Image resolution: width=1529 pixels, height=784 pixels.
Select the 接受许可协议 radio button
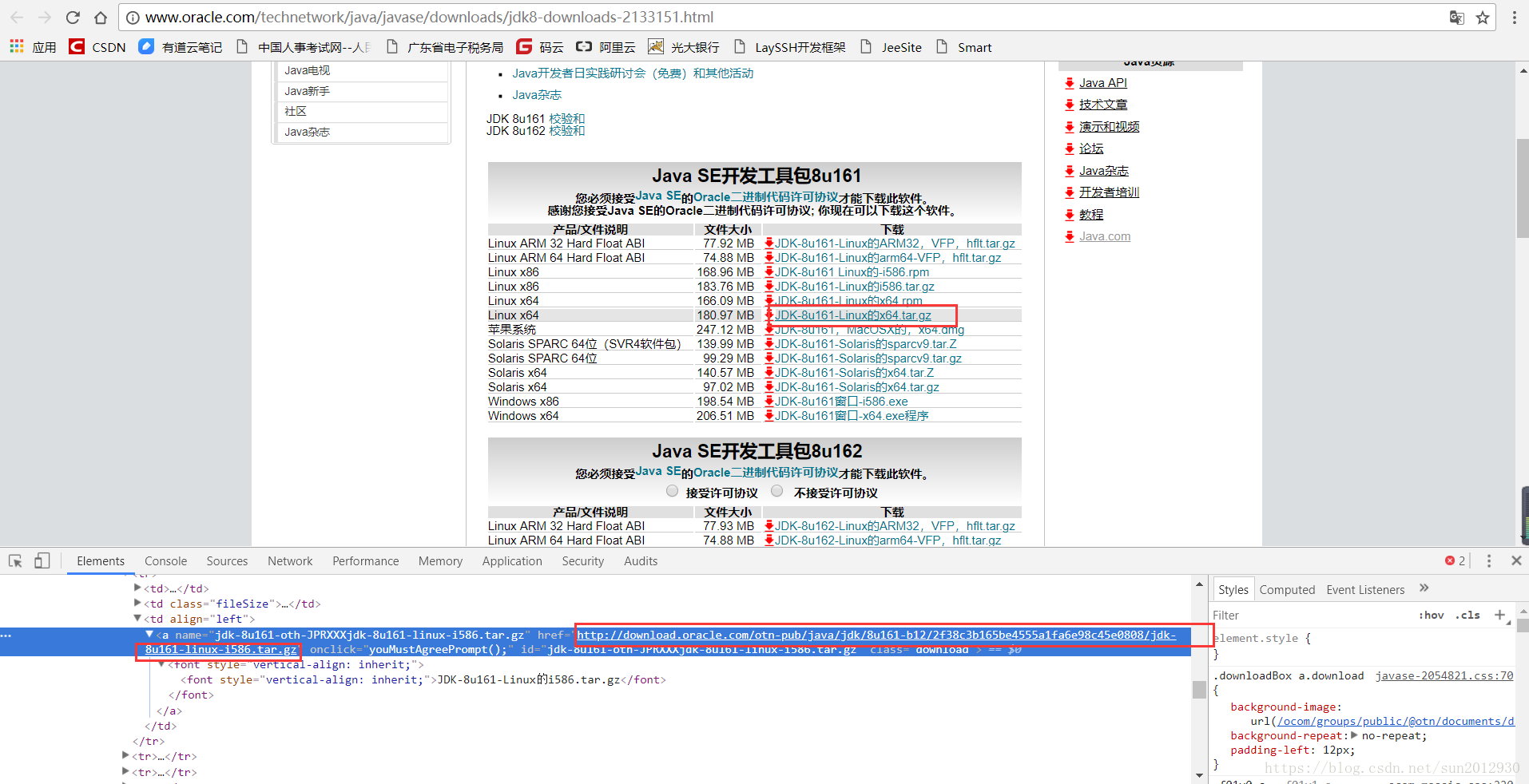pyautogui.click(x=672, y=491)
